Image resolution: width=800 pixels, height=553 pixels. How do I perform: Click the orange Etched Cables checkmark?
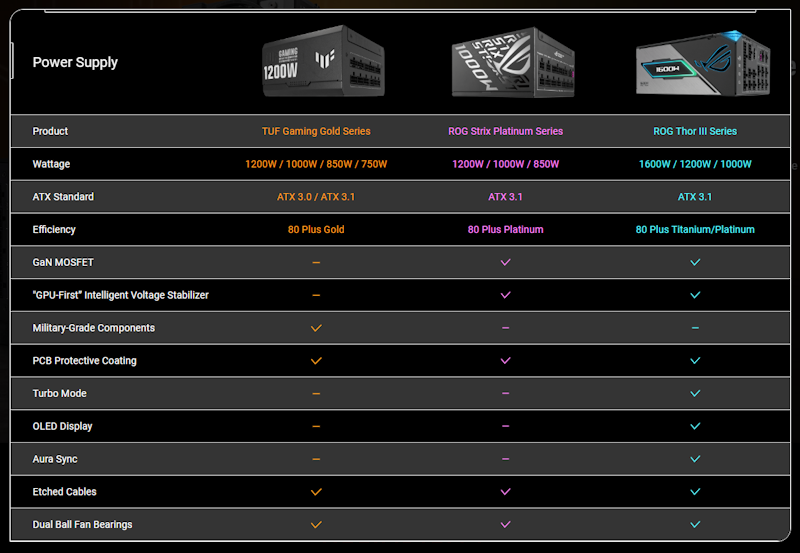316,492
